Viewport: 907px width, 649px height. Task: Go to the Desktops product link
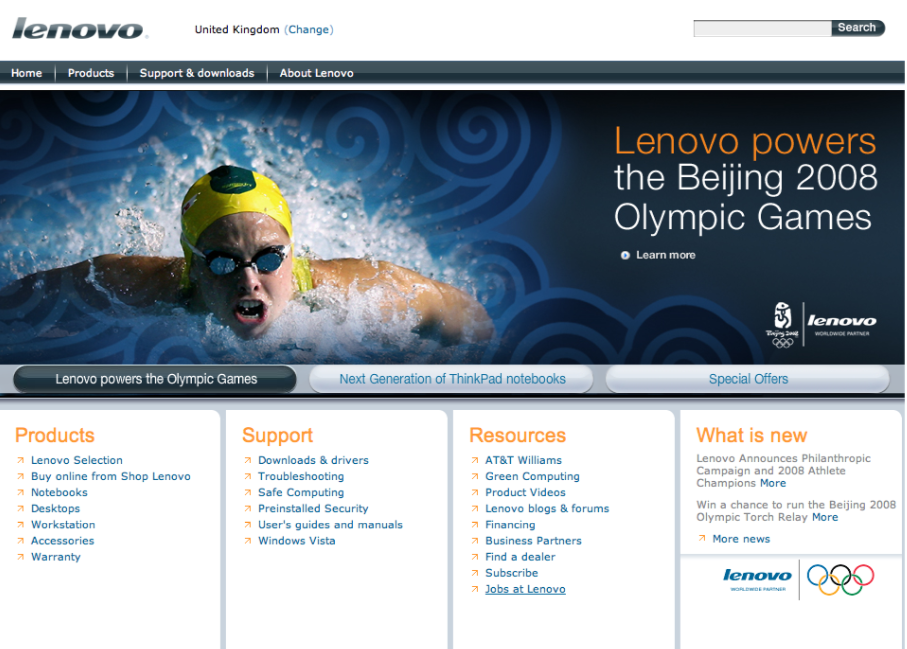pyautogui.click(x=56, y=508)
